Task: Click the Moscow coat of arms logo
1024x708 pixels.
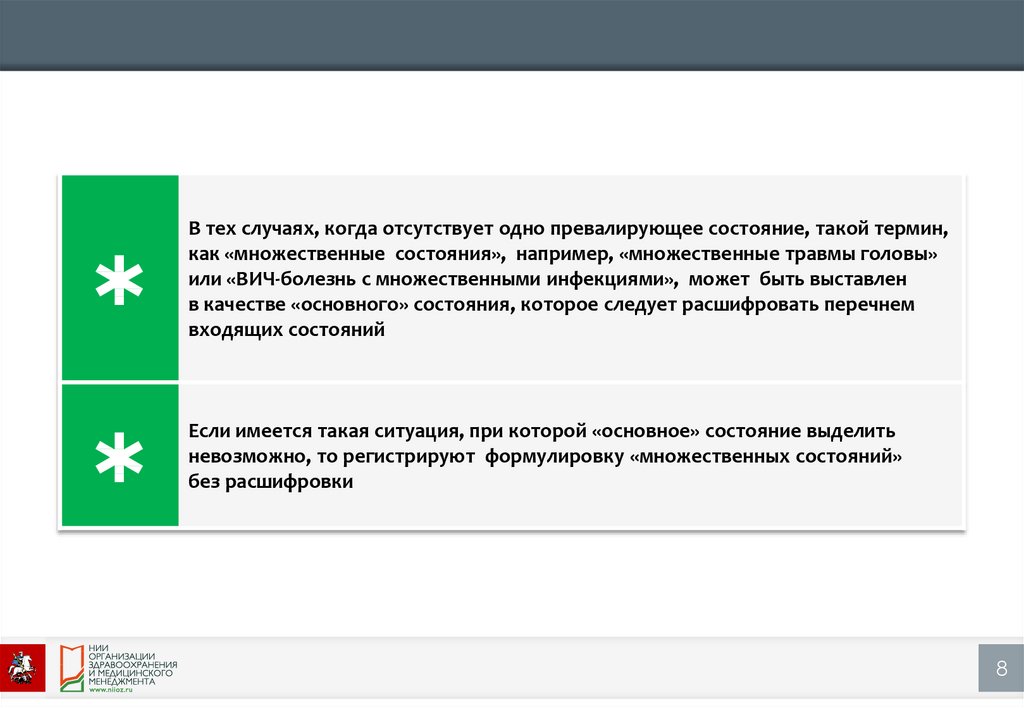Action: [x=21, y=666]
